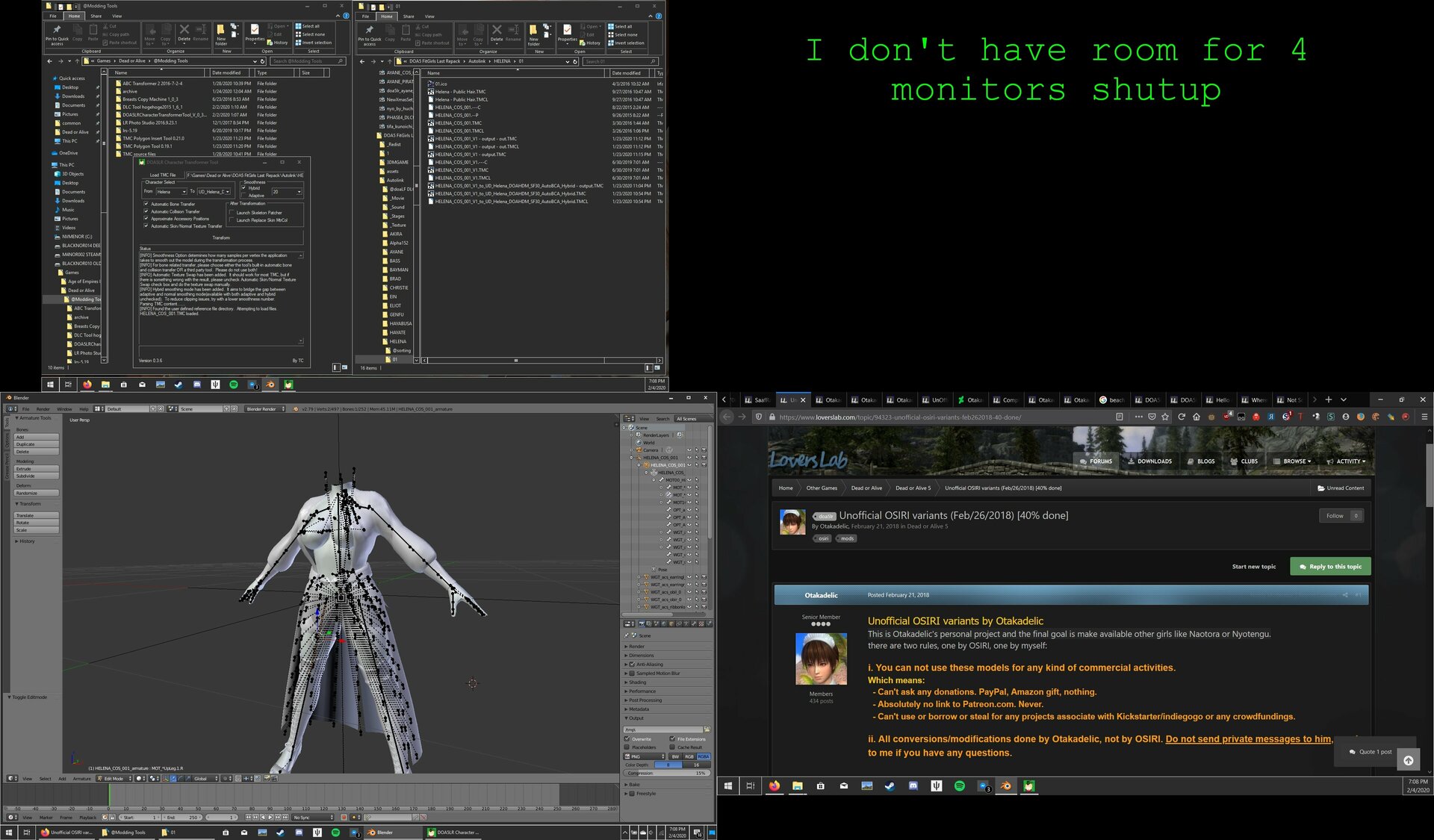The width and height of the screenshot is (1434, 840).
Task: Toggle Automatic Collision Transfer checkbox
Action: (x=146, y=211)
